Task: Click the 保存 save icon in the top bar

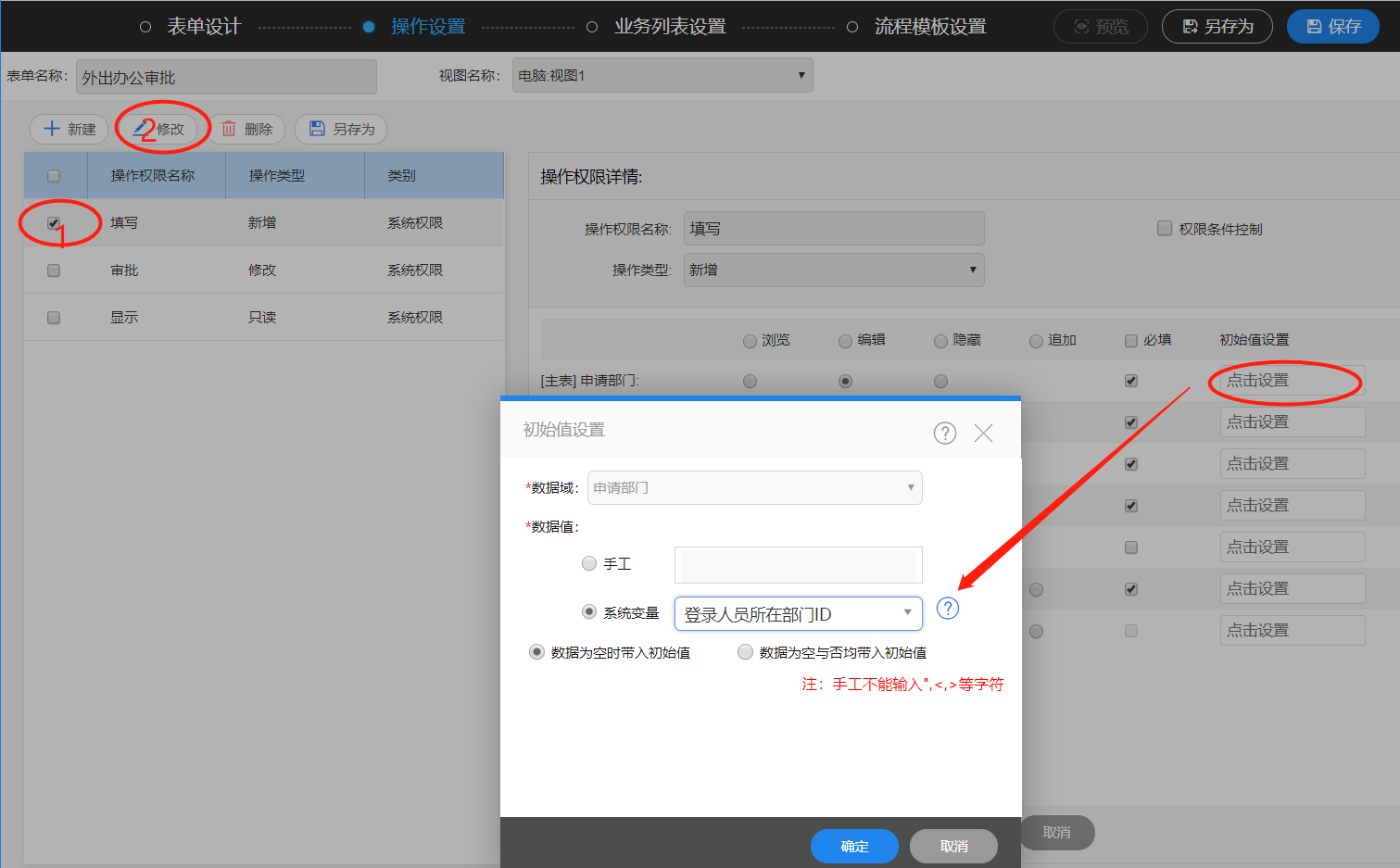Action: point(1312,26)
